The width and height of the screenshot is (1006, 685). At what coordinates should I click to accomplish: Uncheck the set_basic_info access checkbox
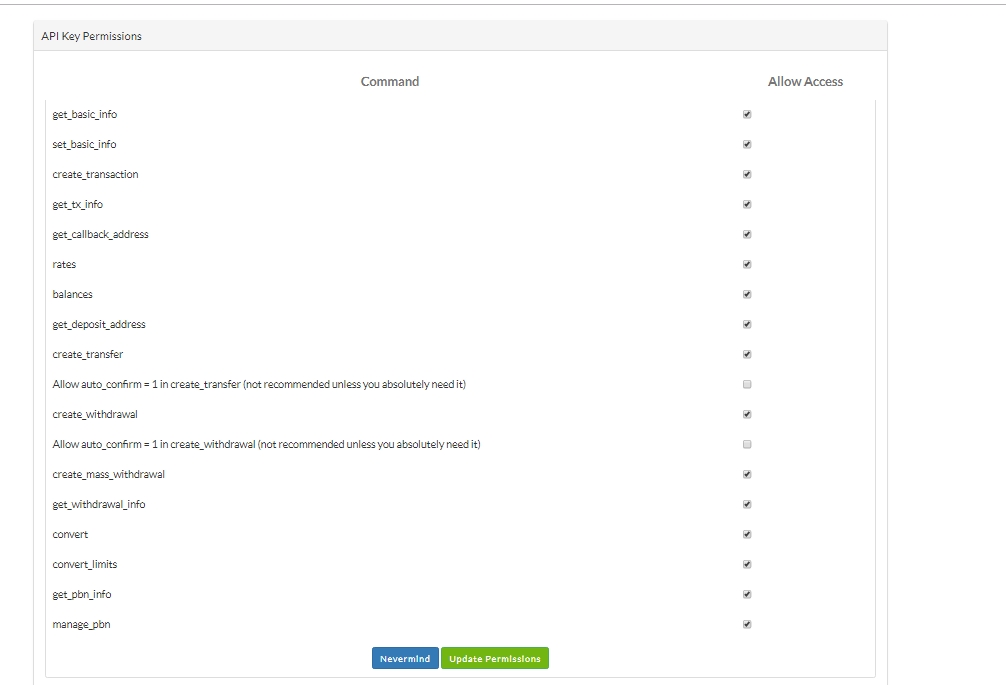tap(747, 144)
